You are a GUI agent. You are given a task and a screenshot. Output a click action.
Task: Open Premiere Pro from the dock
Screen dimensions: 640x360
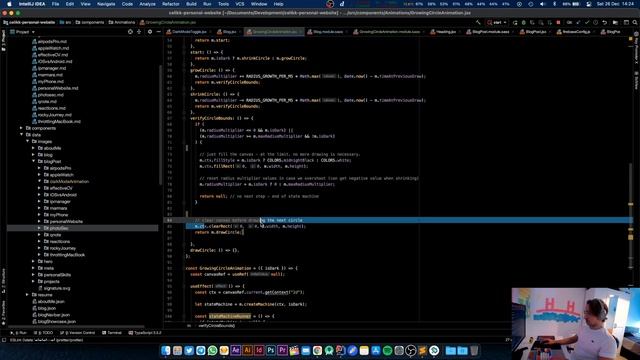pos(282,350)
